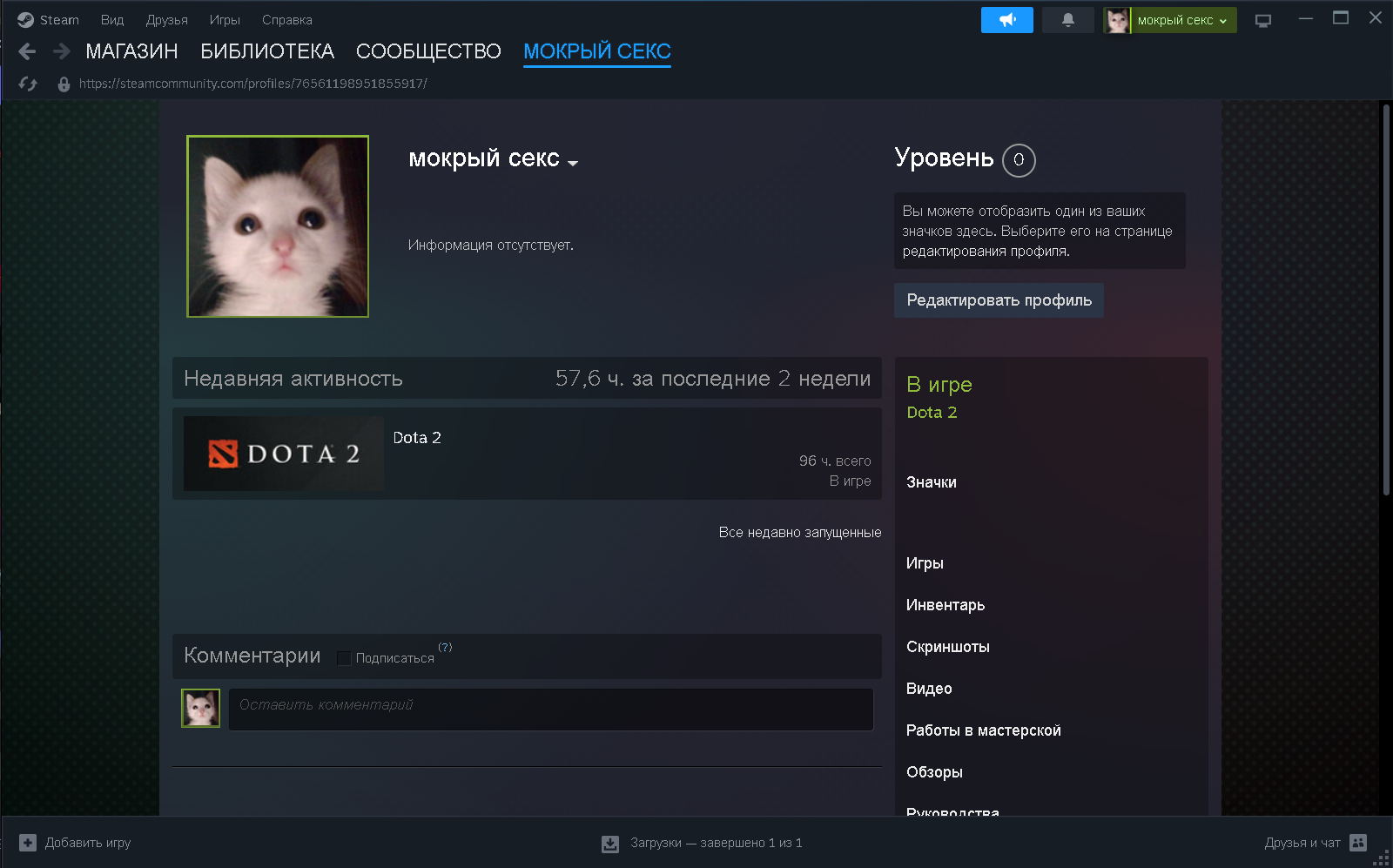Open the Игры menu

point(225,20)
